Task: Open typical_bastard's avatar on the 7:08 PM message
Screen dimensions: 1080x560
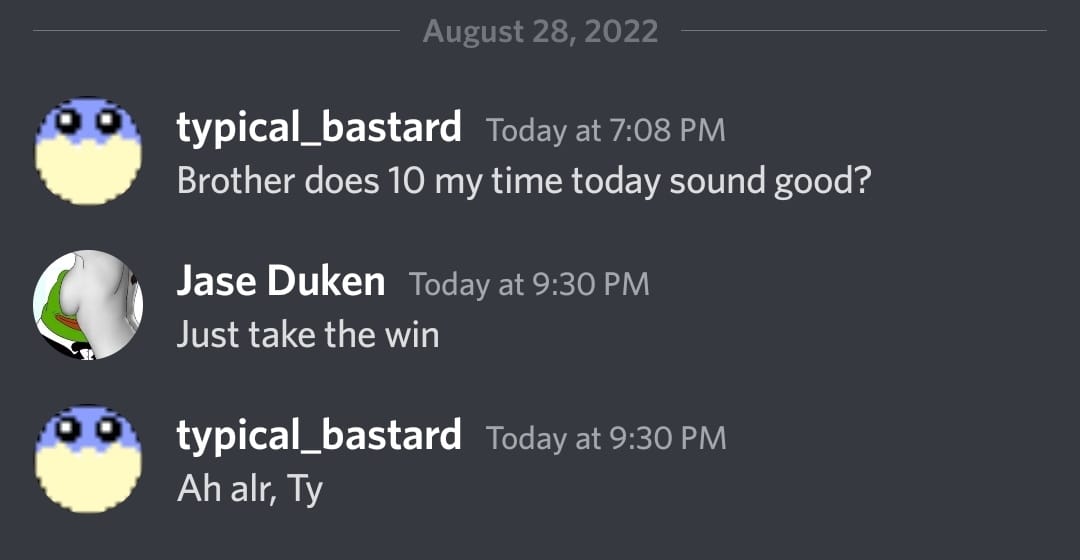Action: pyautogui.click(x=88, y=151)
